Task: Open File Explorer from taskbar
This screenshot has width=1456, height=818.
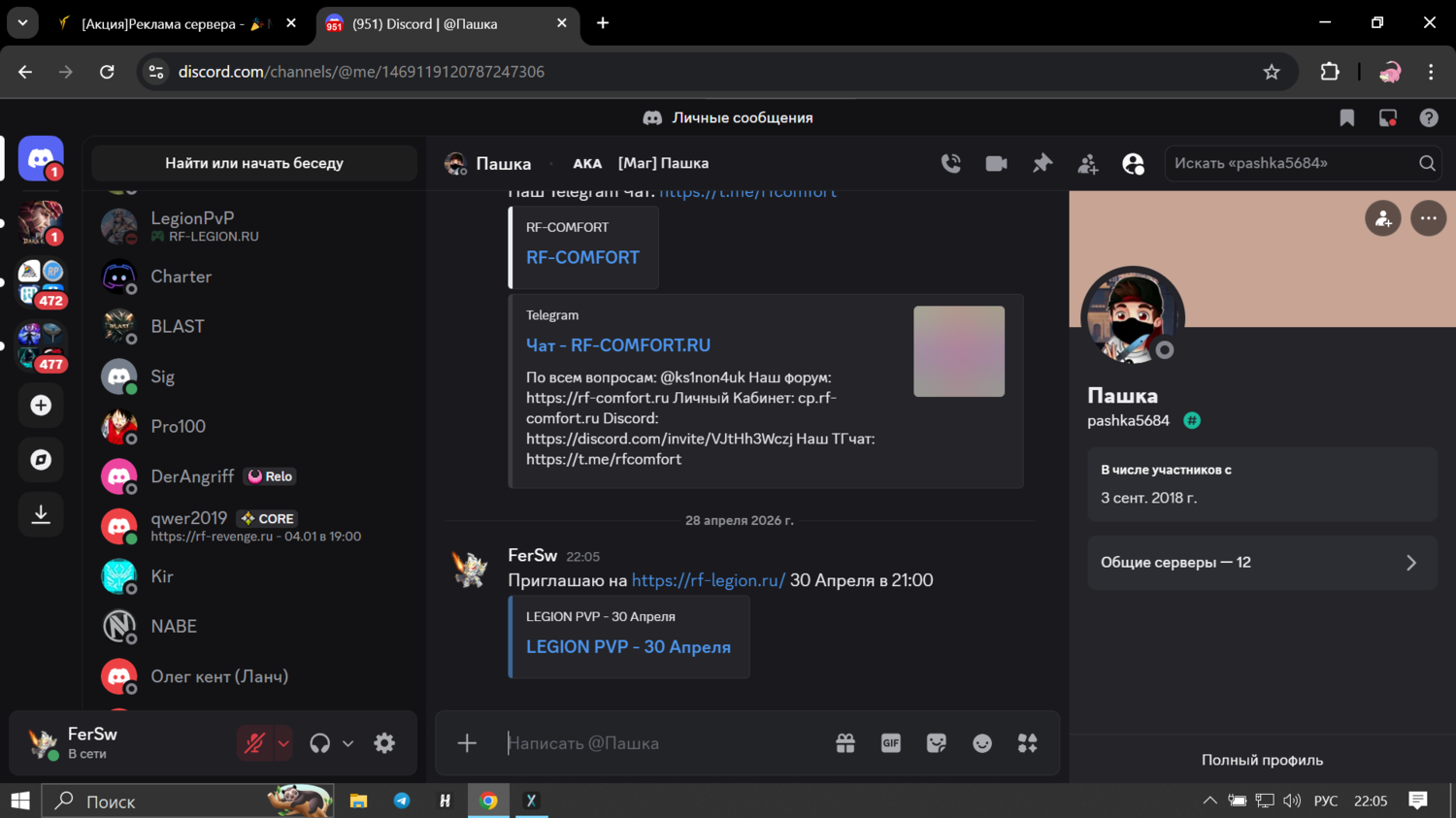Action: tap(359, 801)
